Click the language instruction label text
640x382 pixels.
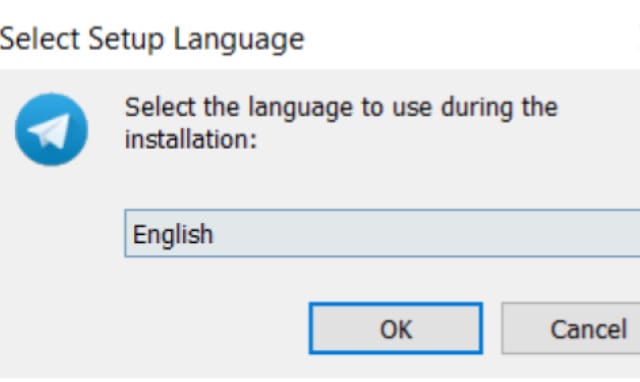click(341, 123)
